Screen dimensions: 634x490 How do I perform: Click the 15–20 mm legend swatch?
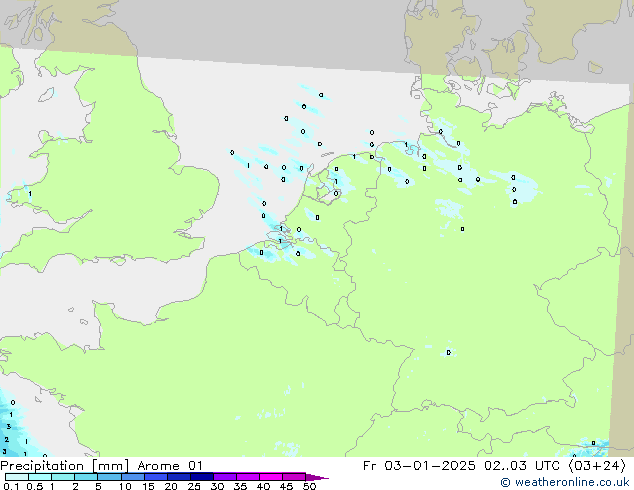pos(156,477)
